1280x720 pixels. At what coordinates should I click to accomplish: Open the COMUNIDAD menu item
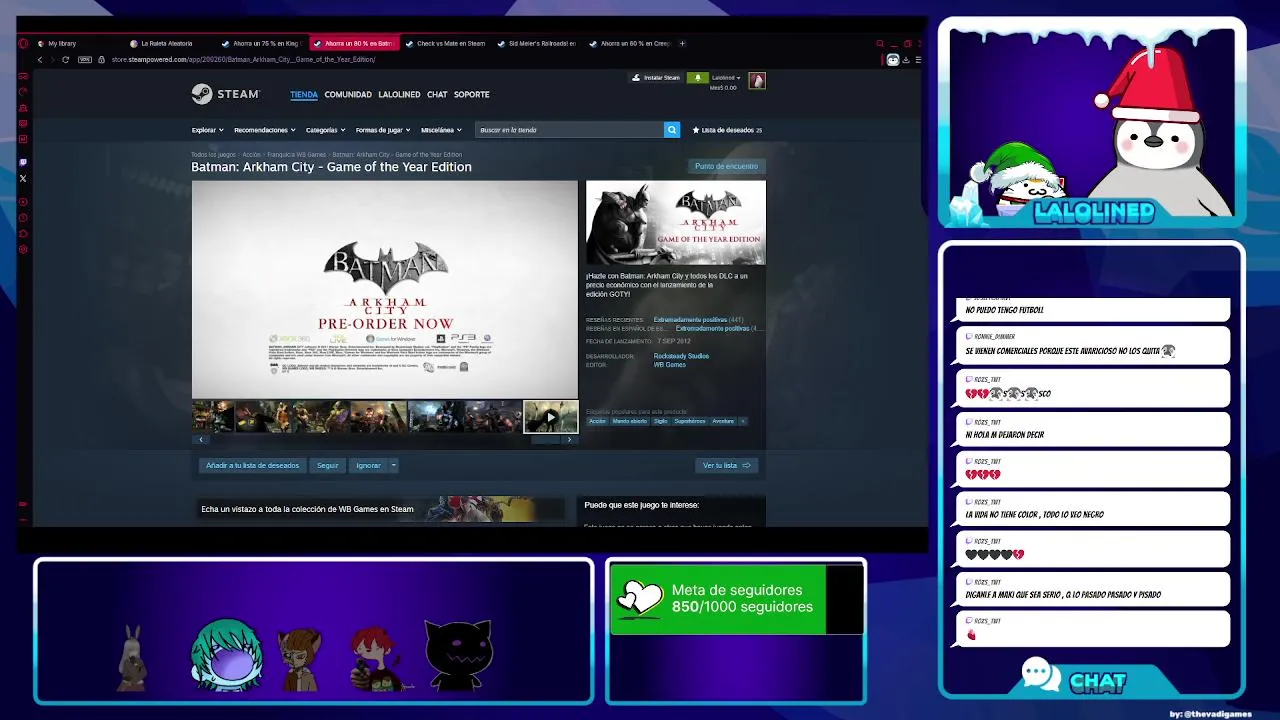coord(348,95)
